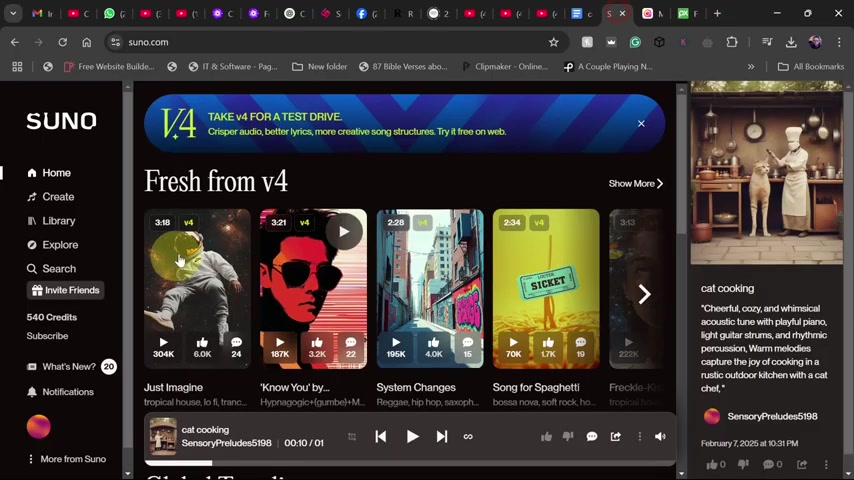Expand hidden bookmarks chevron
Screen dimensions: 854x480
751,66
